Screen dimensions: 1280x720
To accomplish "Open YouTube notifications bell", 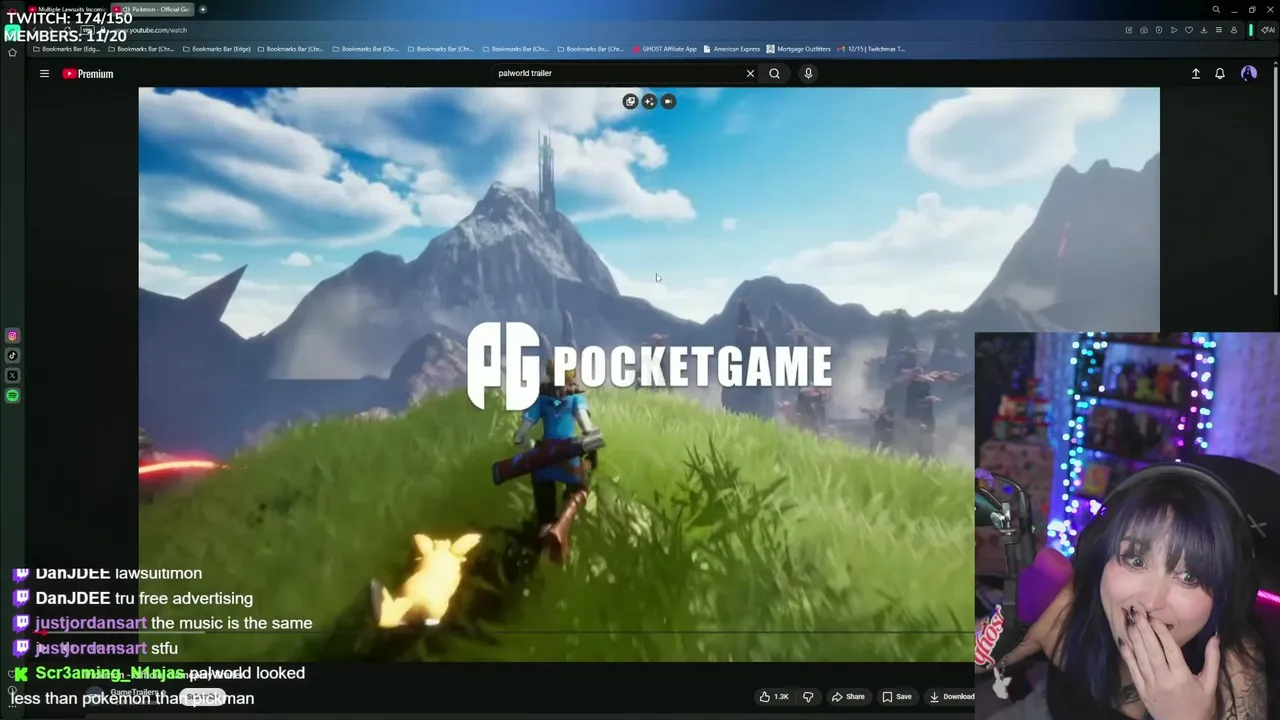I will point(1220,73).
